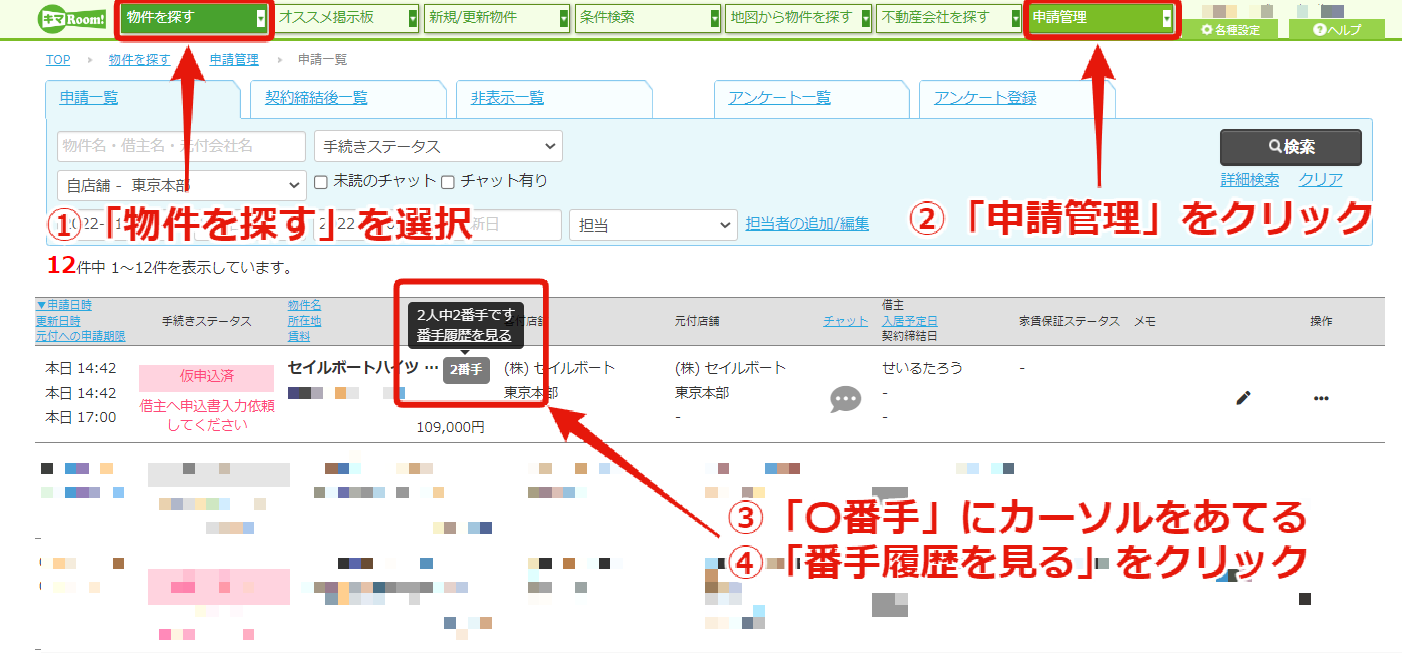Expand the 担当 dropdown
1402x653 pixels.
pyautogui.click(x=653, y=224)
